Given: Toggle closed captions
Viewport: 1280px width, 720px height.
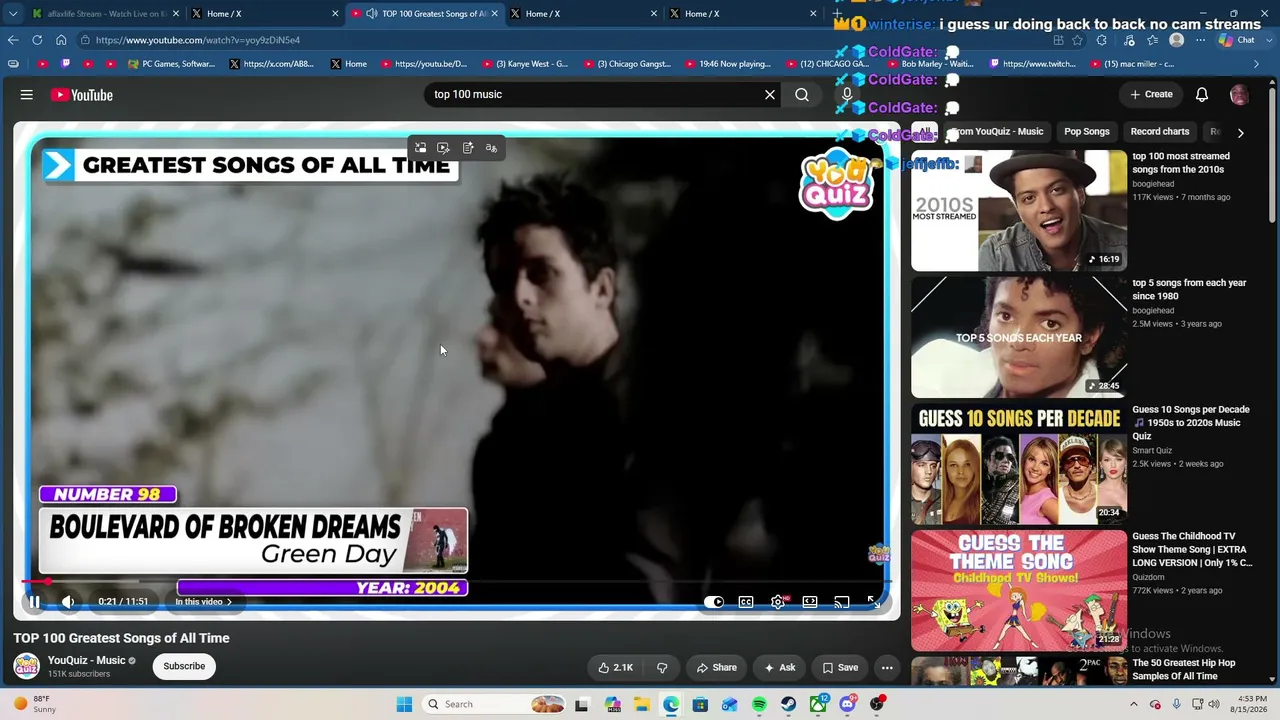Looking at the screenshot, I should pyautogui.click(x=746, y=602).
